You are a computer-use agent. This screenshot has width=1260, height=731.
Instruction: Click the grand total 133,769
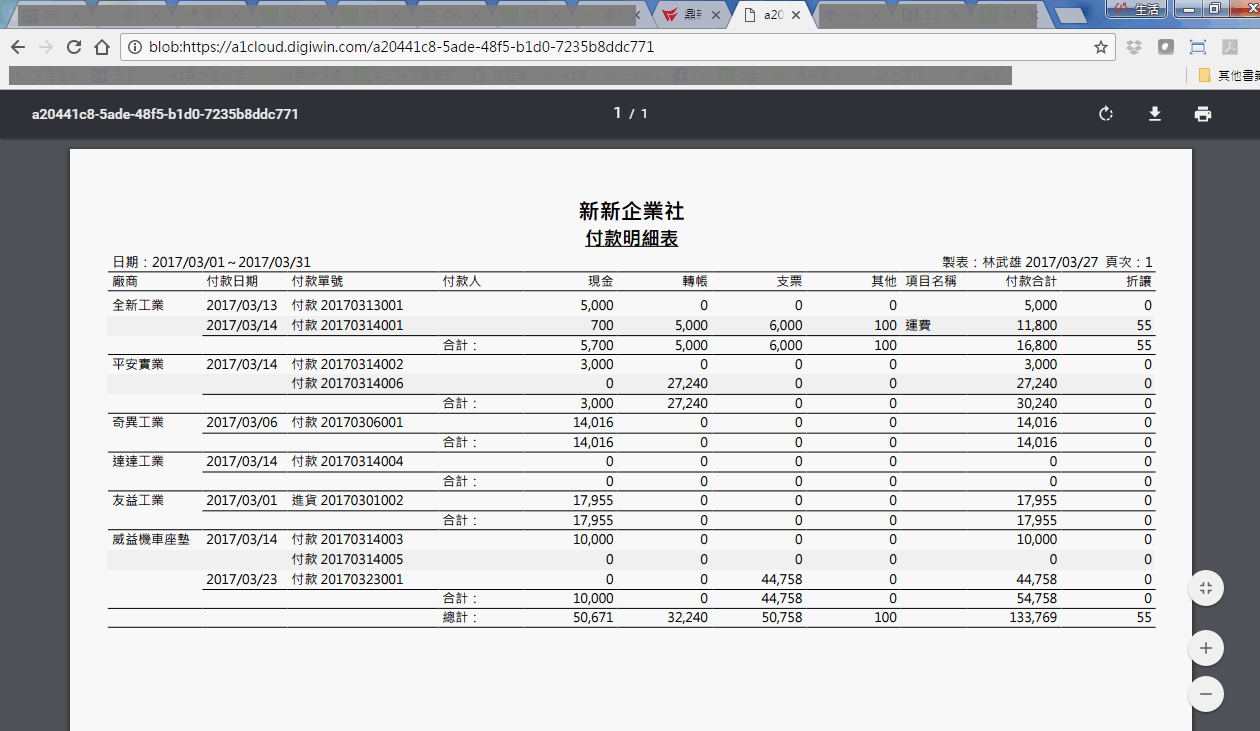(1032, 618)
